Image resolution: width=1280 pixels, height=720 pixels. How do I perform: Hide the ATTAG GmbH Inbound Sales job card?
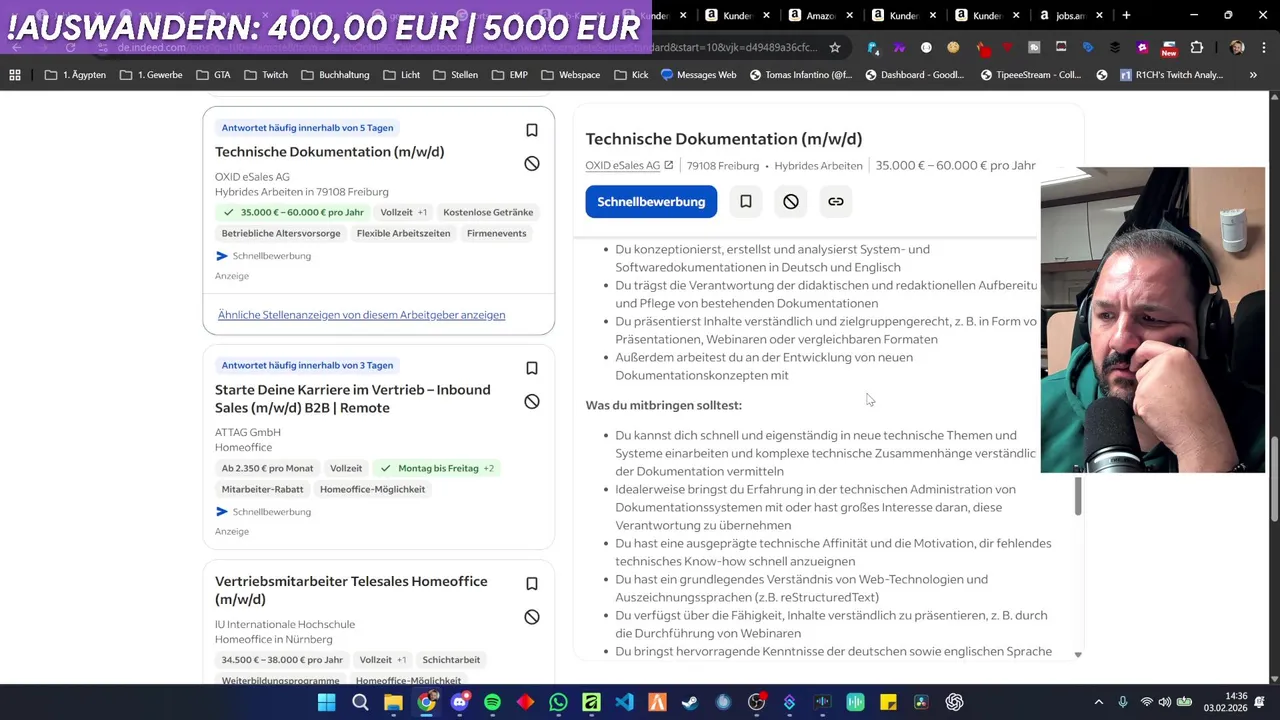(x=532, y=401)
